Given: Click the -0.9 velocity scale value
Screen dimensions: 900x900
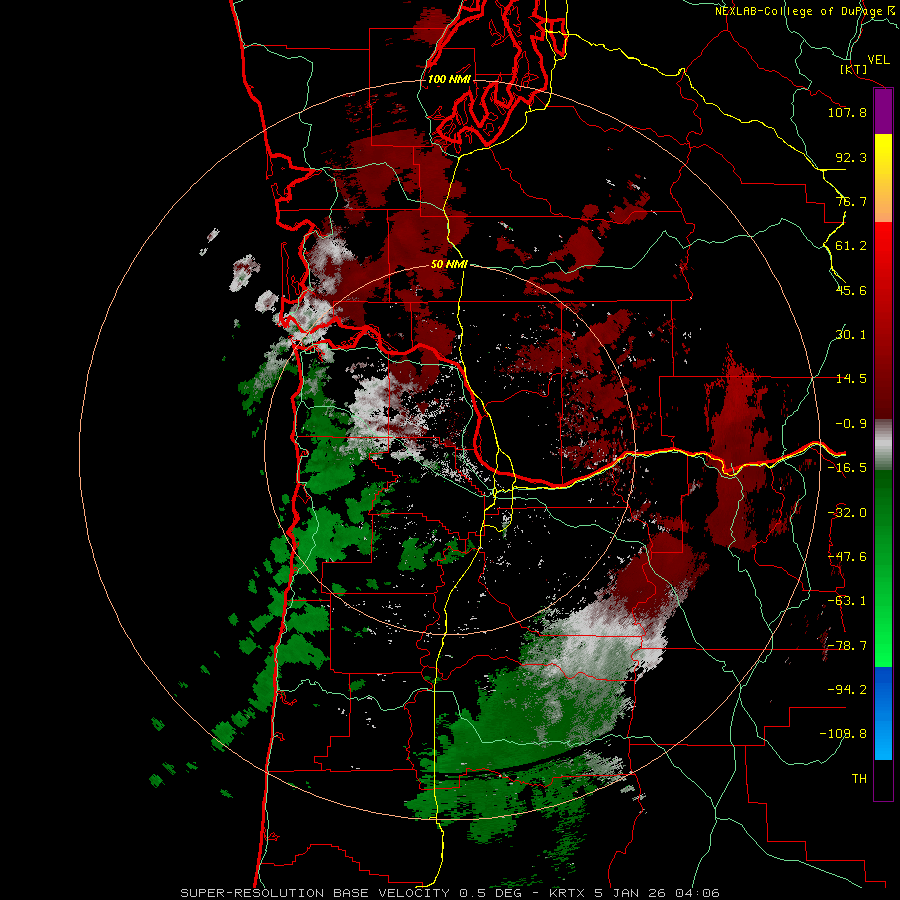Looking at the screenshot, I should click(x=851, y=424).
